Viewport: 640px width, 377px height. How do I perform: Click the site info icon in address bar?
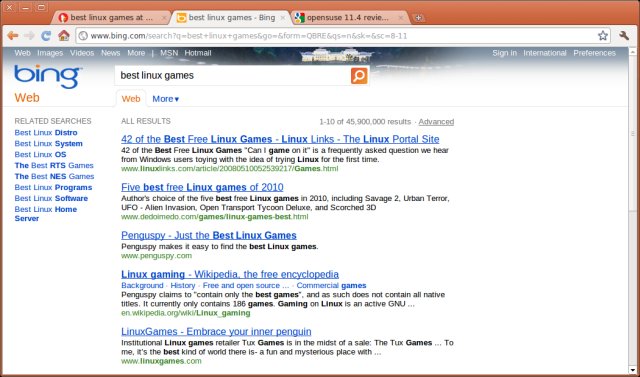[x=83, y=36]
